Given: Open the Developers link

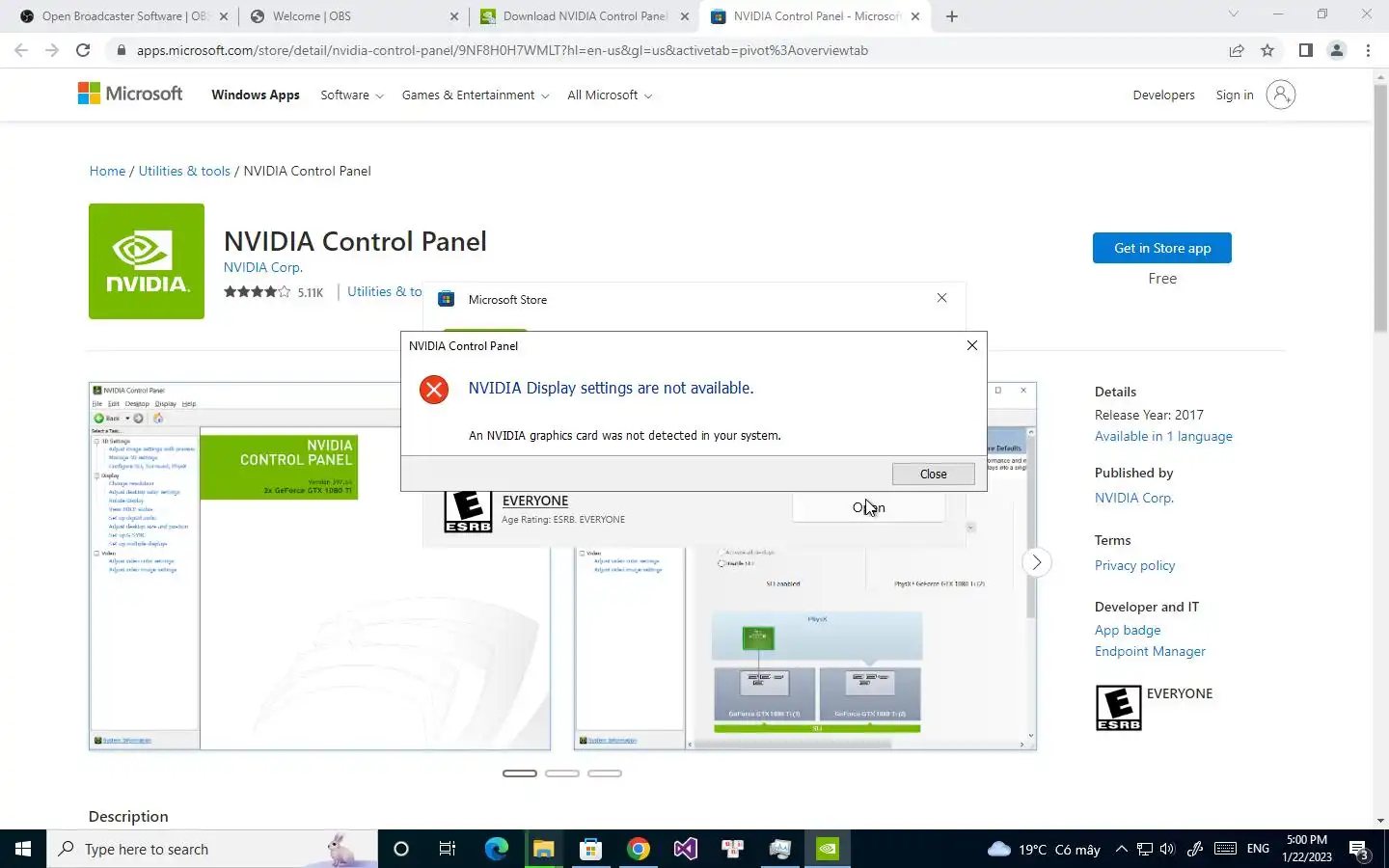Looking at the screenshot, I should tap(1163, 95).
